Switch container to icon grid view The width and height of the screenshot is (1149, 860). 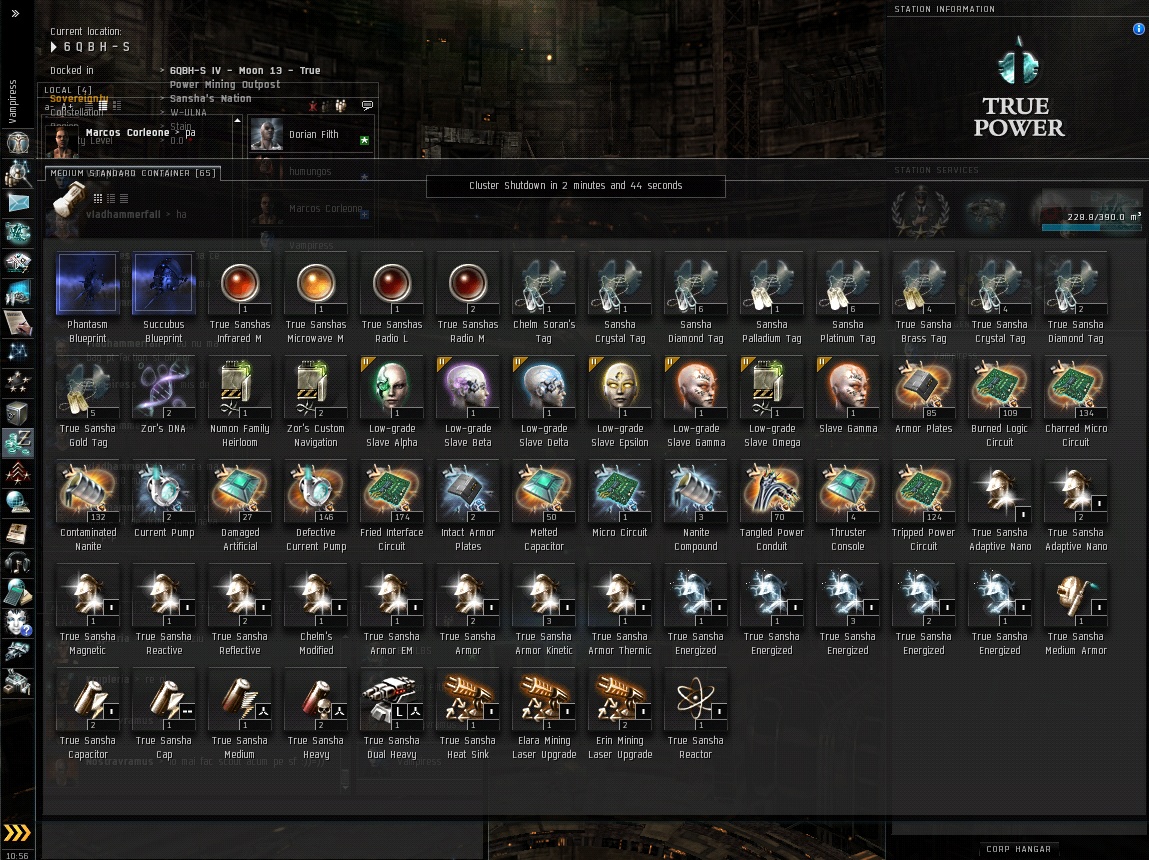(97, 199)
